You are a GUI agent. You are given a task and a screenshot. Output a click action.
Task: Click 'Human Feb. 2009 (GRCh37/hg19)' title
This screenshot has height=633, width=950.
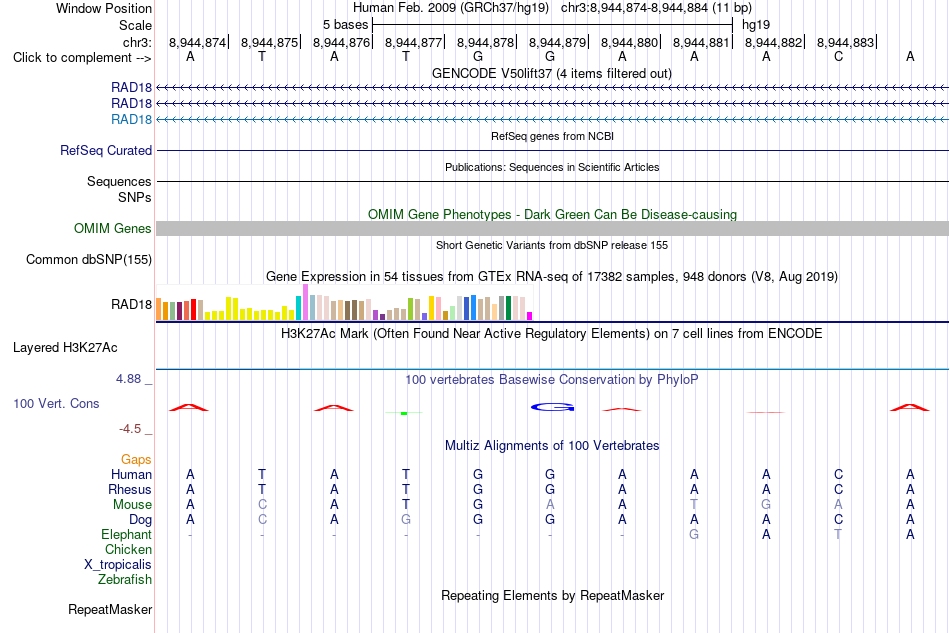point(451,8)
